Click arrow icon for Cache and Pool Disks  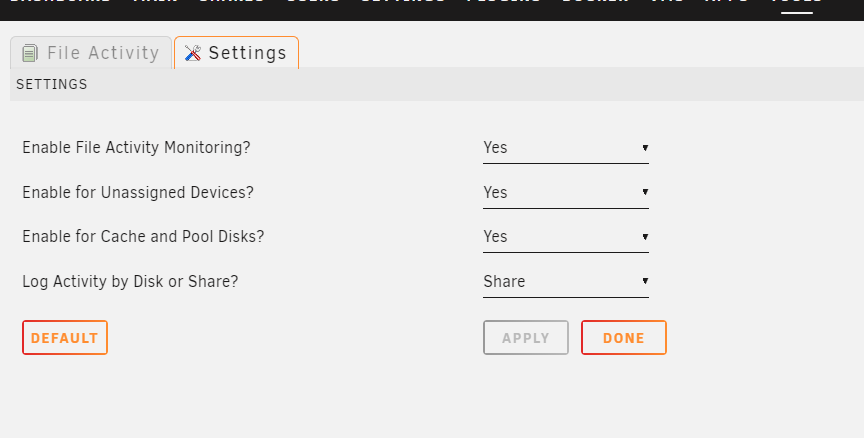[645, 237]
